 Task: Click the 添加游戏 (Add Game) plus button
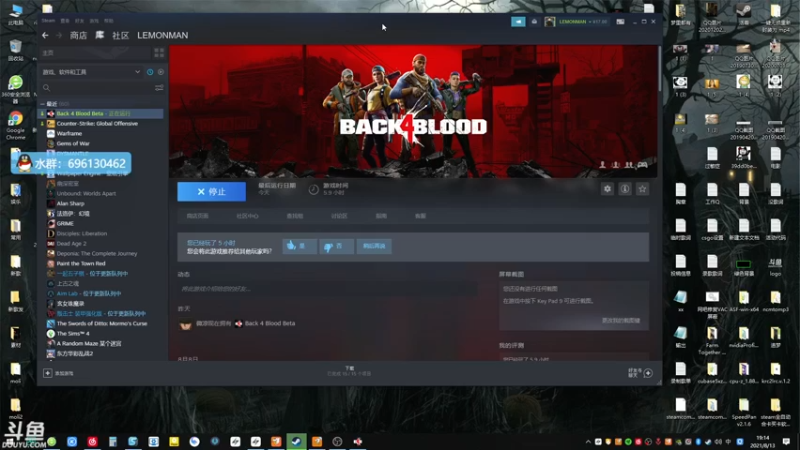(x=47, y=373)
